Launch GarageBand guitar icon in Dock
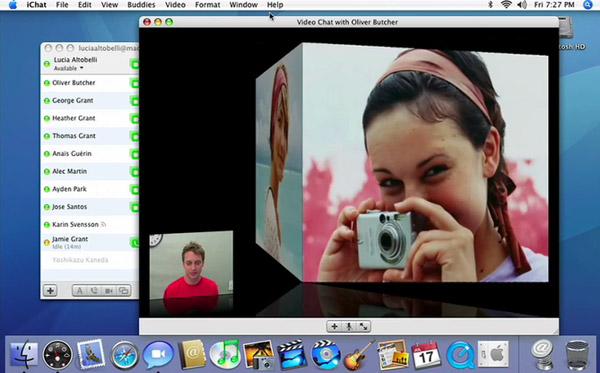Image resolution: width=600 pixels, height=373 pixels. coord(359,355)
